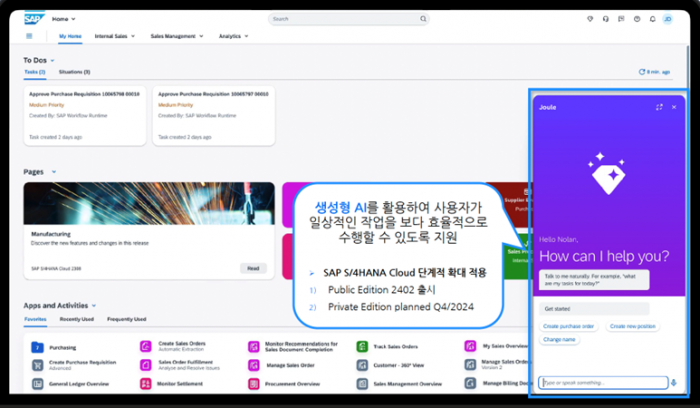Switch to the Frequently Used tab
Screen dimensions: 700x408
127,319
